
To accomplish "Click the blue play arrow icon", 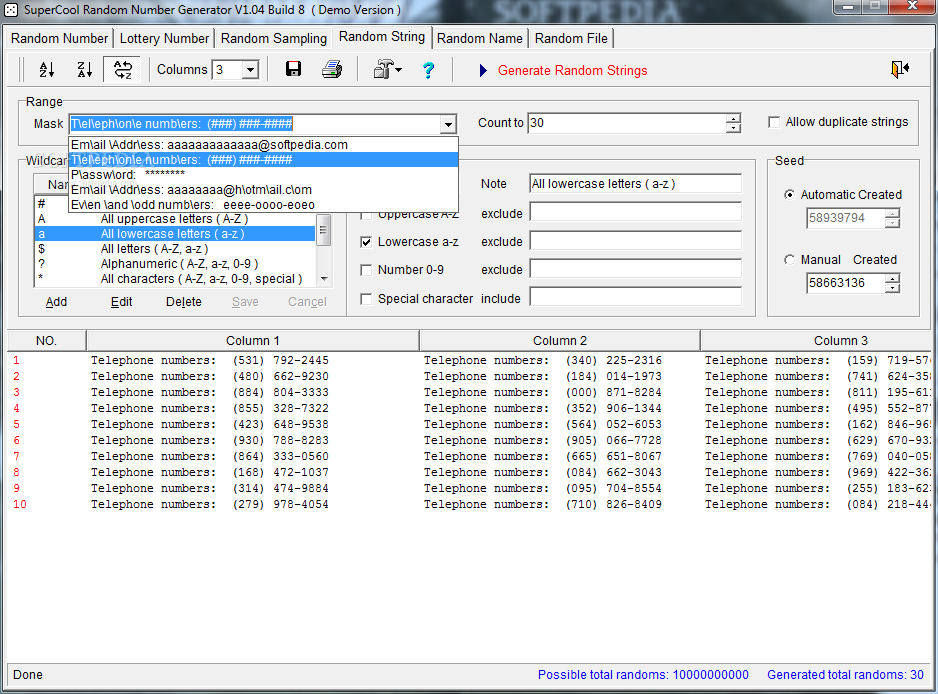I will 483,71.
